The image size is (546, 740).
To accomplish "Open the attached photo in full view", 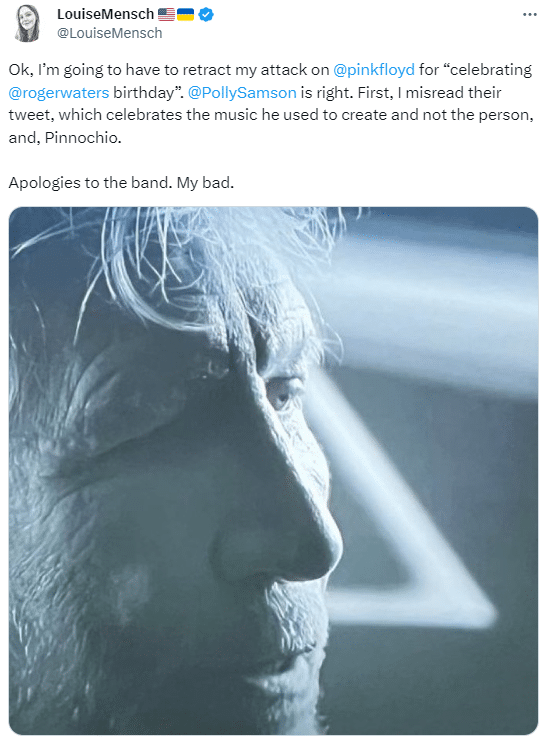I will coord(273,470).
